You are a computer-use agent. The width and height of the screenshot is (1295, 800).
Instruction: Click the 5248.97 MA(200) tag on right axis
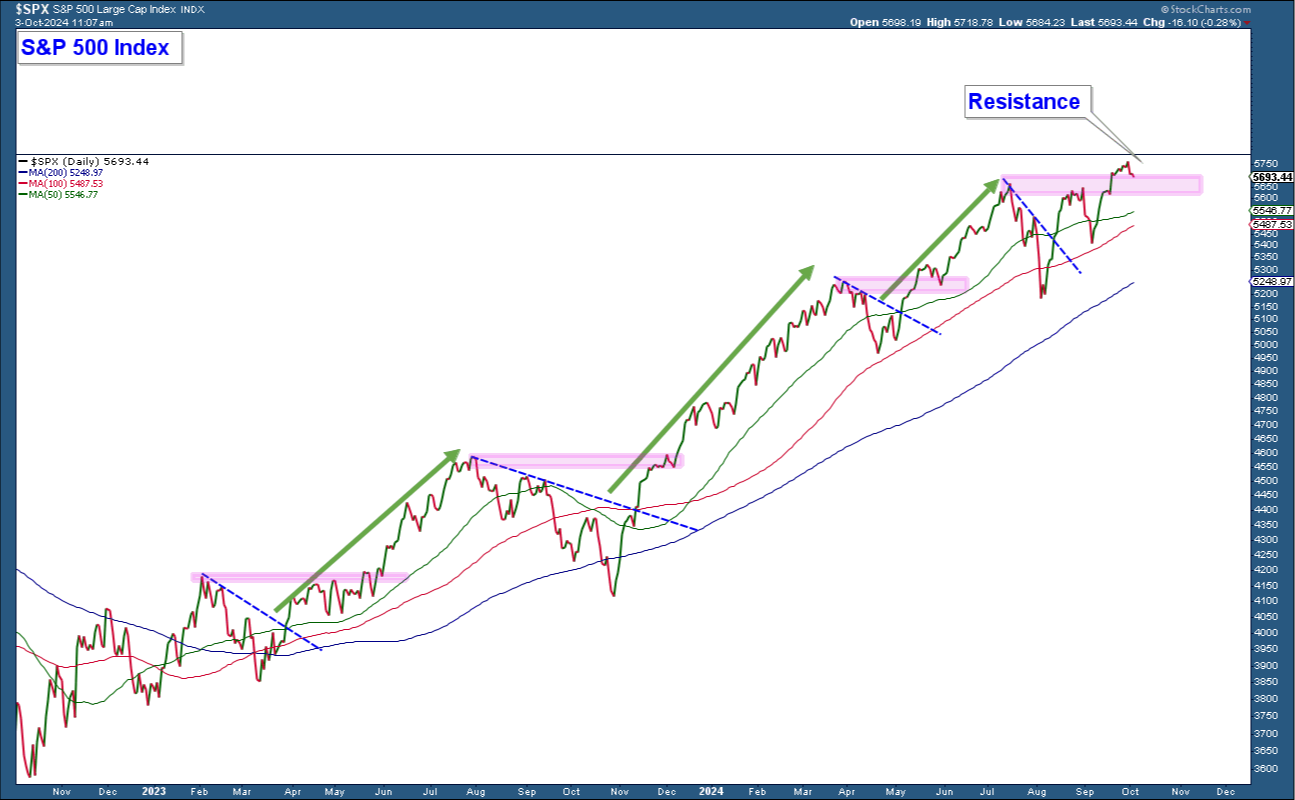(1271, 283)
